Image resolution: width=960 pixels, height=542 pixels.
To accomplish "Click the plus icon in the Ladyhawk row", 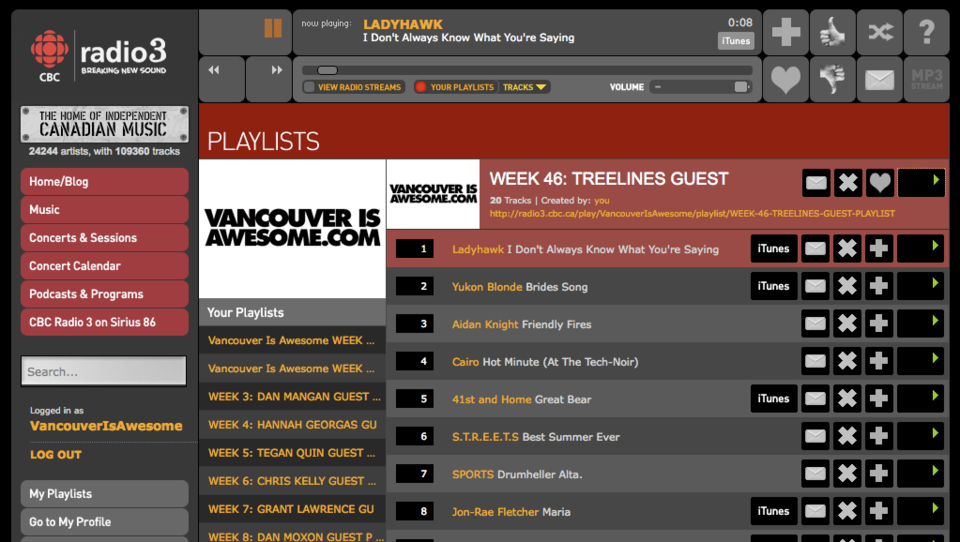I will [879, 249].
